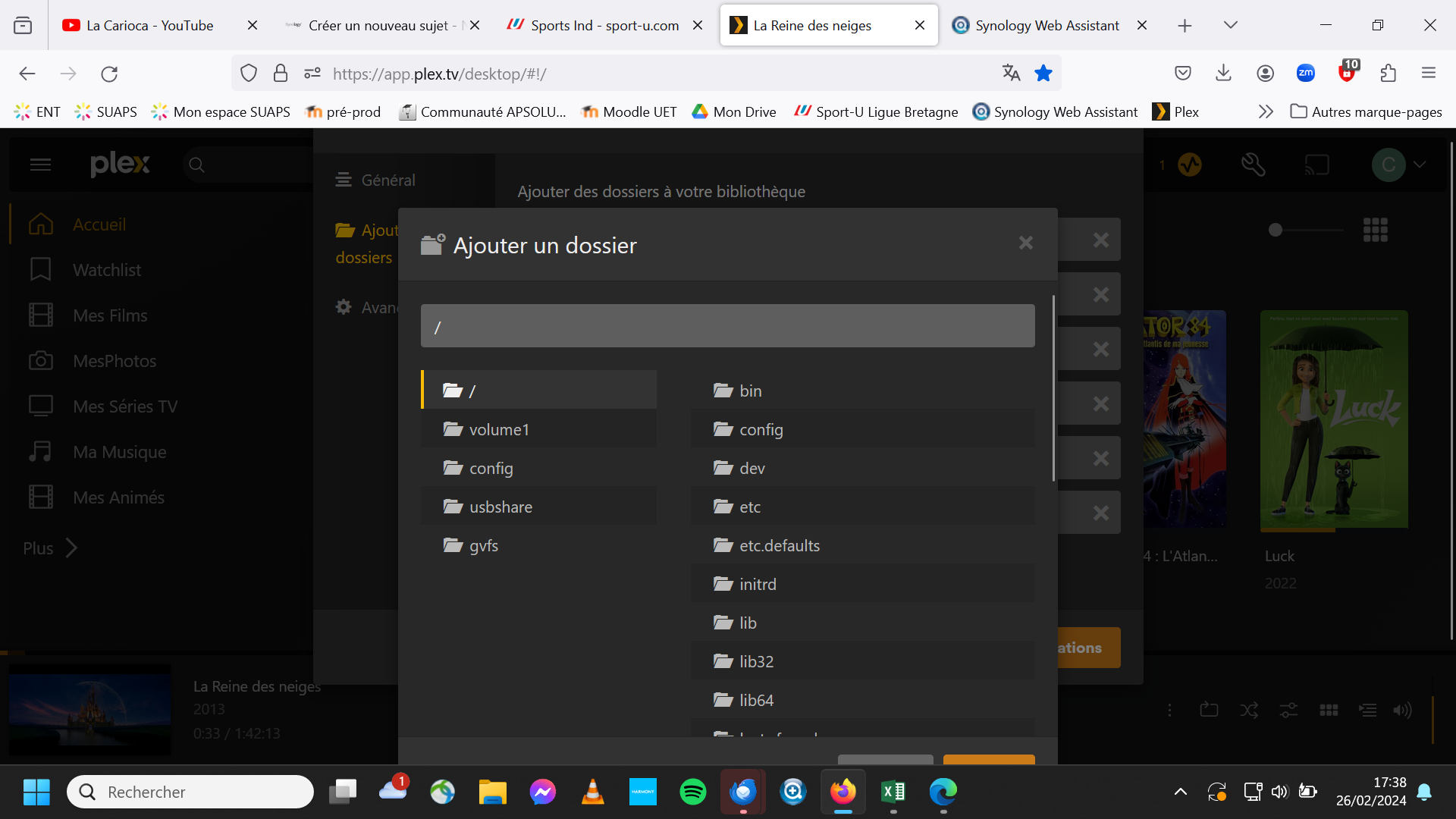
Task: Open Firefox extensions puzzle icon
Action: point(1388,73)
